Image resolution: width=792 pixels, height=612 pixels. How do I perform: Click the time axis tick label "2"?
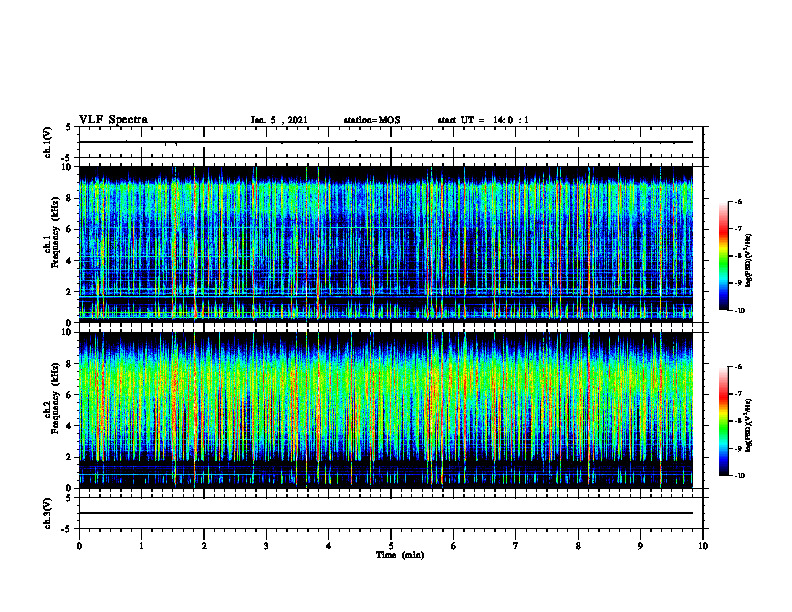204,546
